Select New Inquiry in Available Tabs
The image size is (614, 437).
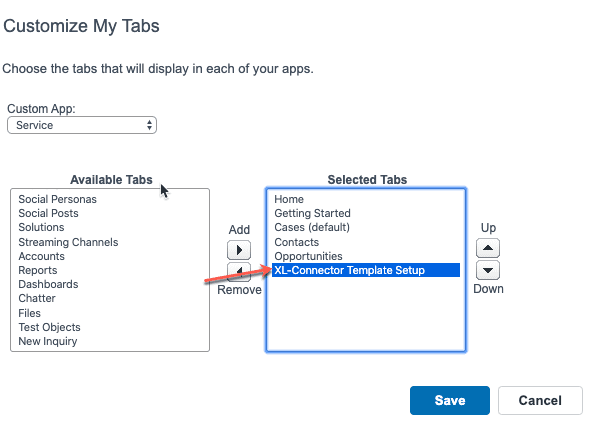pyautogui.click(x=48, y=341)
